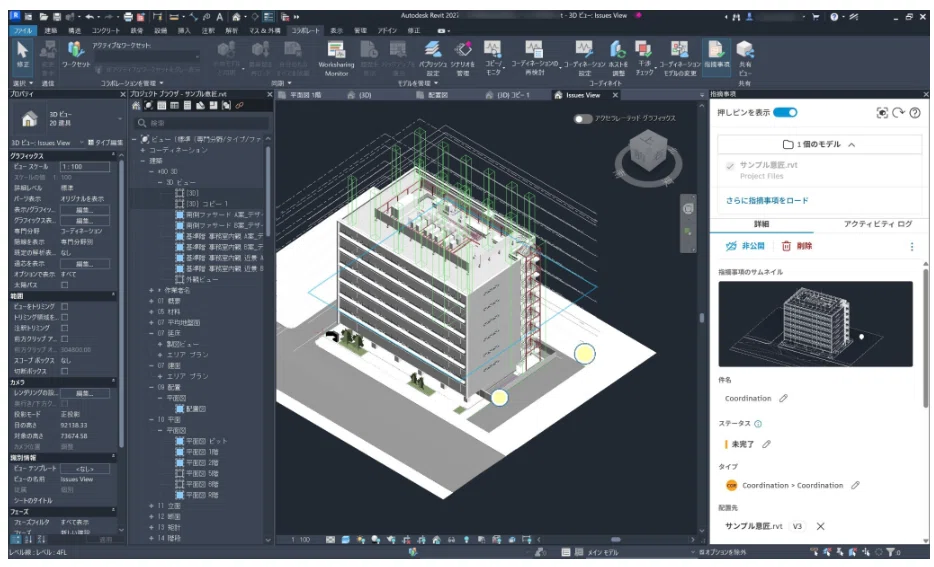Open the ファイル menu tab

click(23, 30)
